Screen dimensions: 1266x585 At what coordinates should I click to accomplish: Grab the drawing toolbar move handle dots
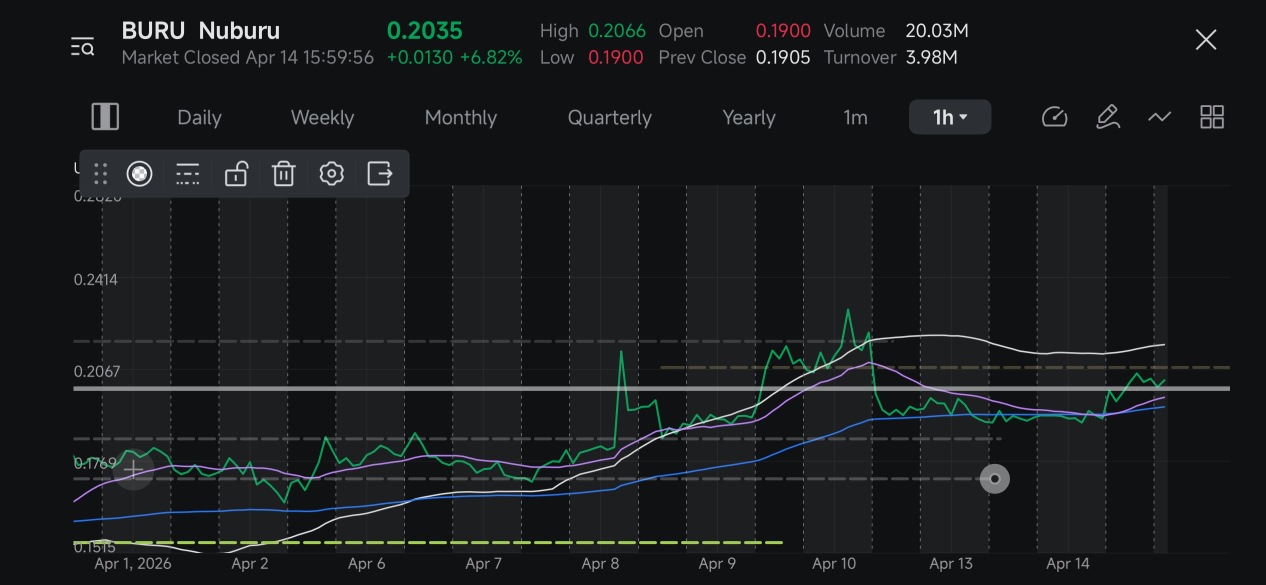100,174
